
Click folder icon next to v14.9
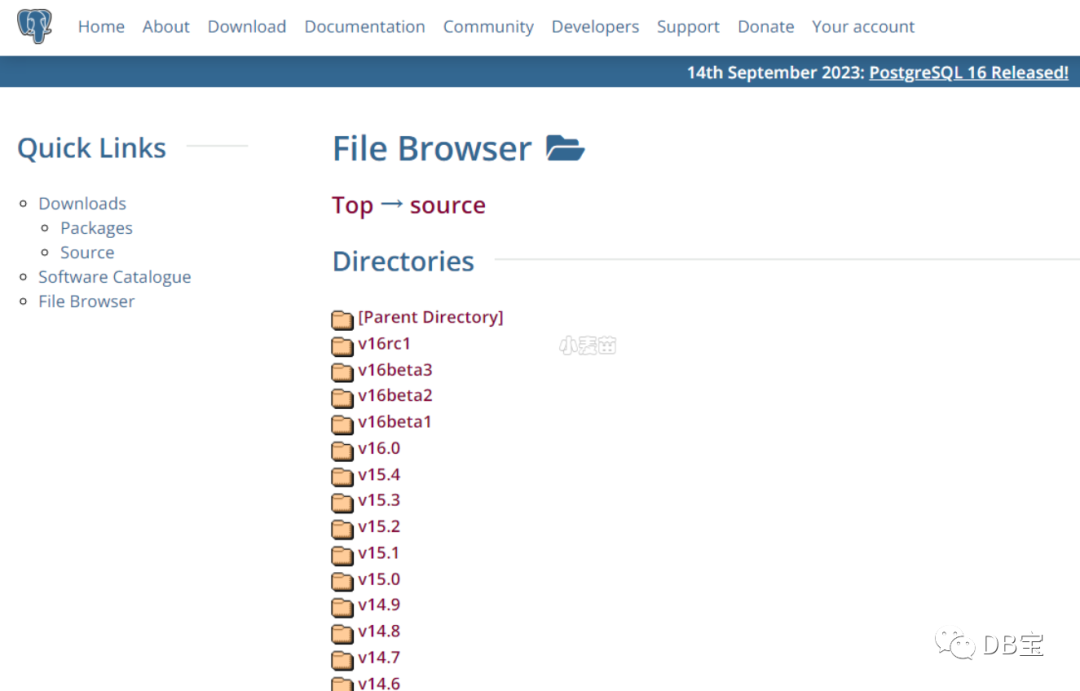[342, 607]
